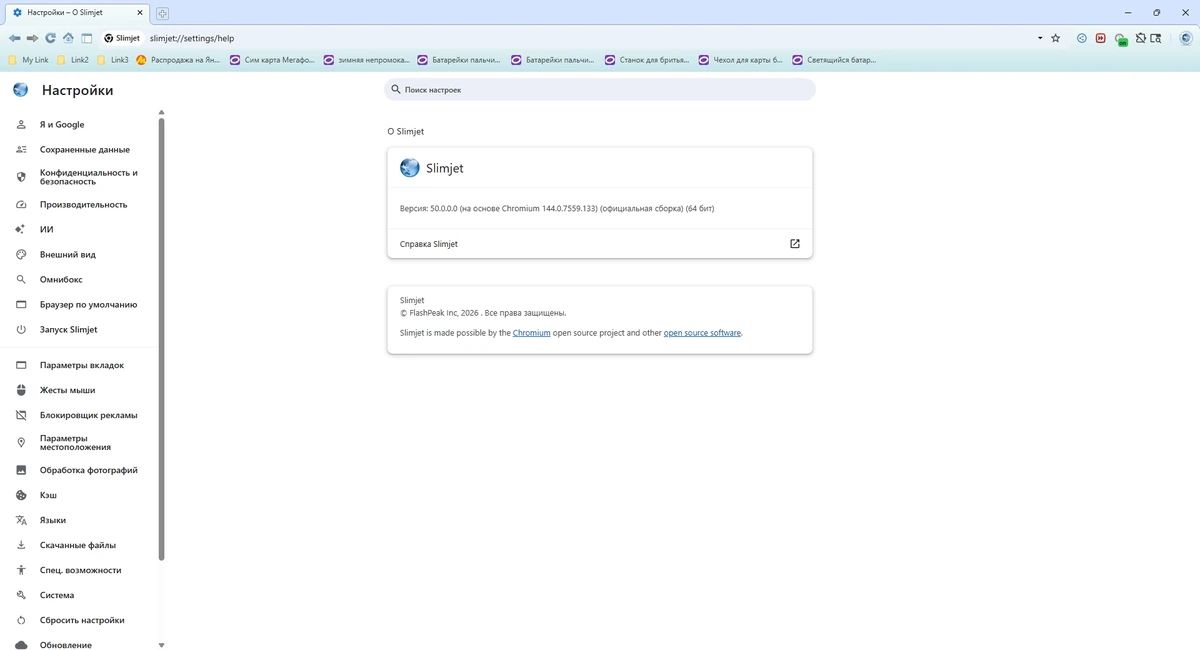The image size is (1200, 650).
Task: Click Параметры местоположения pin icon
Action: click(21, 443)
